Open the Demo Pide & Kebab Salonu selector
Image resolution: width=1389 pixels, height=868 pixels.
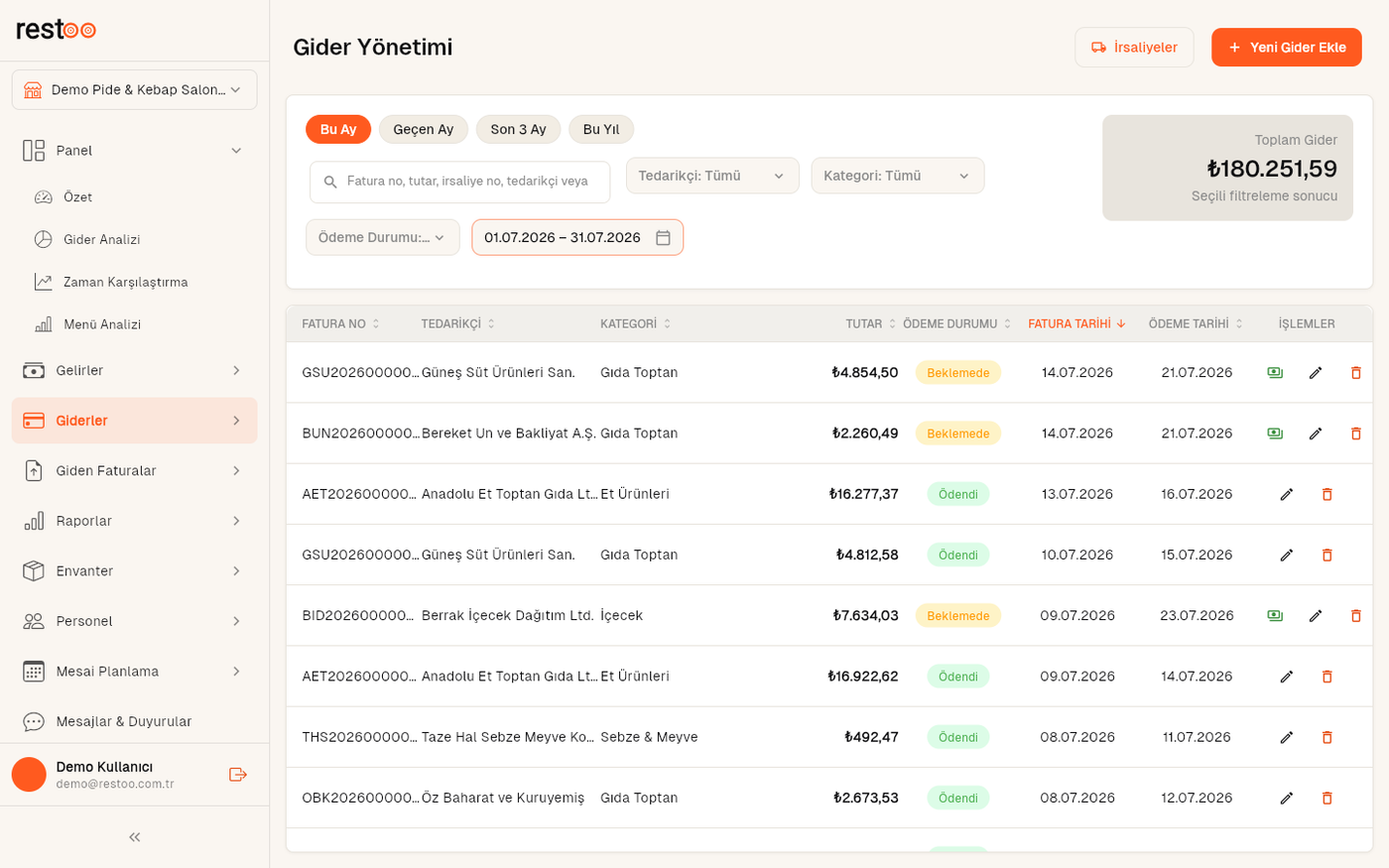[x=135, y=90]
